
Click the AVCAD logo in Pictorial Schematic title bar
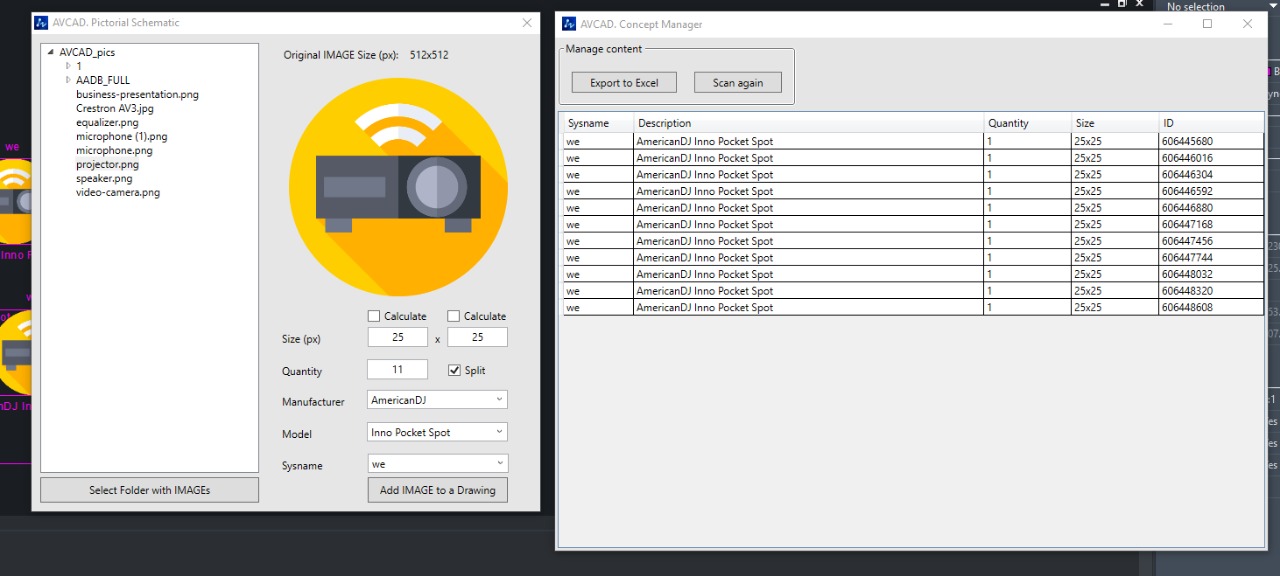(x=41, y=22)
